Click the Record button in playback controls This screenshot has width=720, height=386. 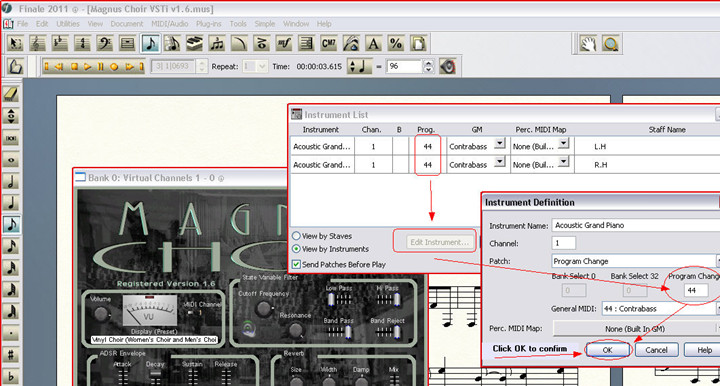pyautogui.click(x=114, y=67)
